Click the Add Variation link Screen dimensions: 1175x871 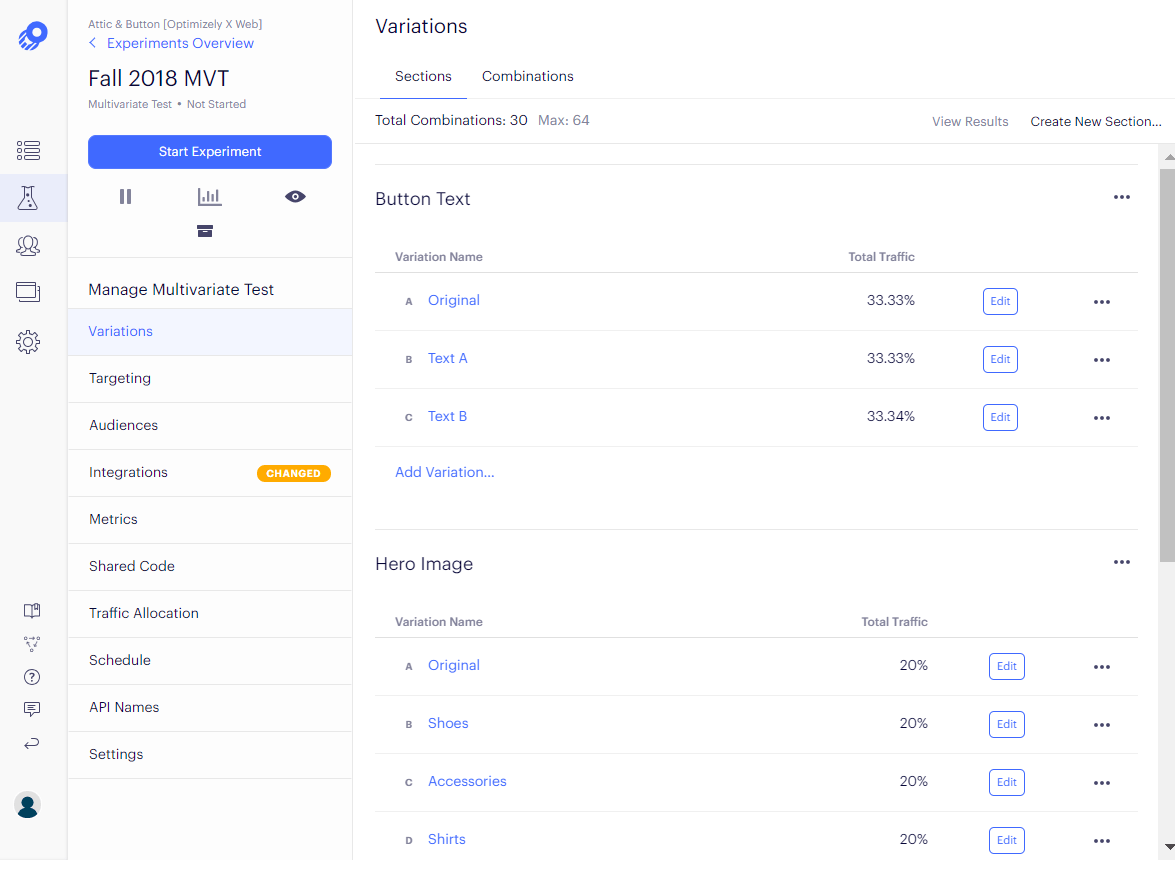point(444,472)
